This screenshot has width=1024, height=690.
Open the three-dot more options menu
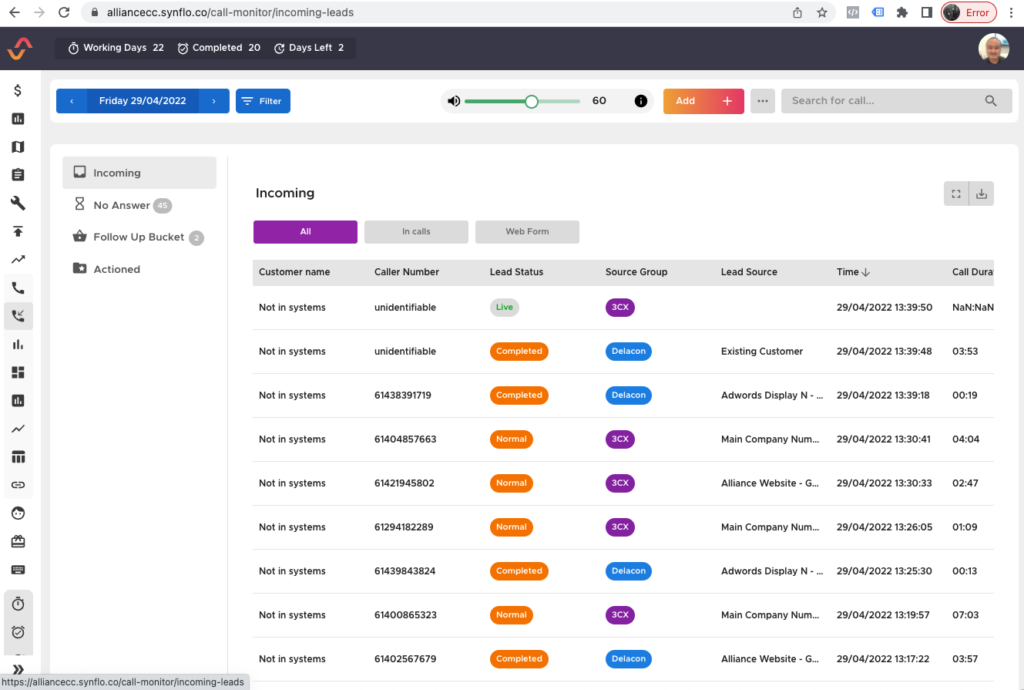click(762, 101)
